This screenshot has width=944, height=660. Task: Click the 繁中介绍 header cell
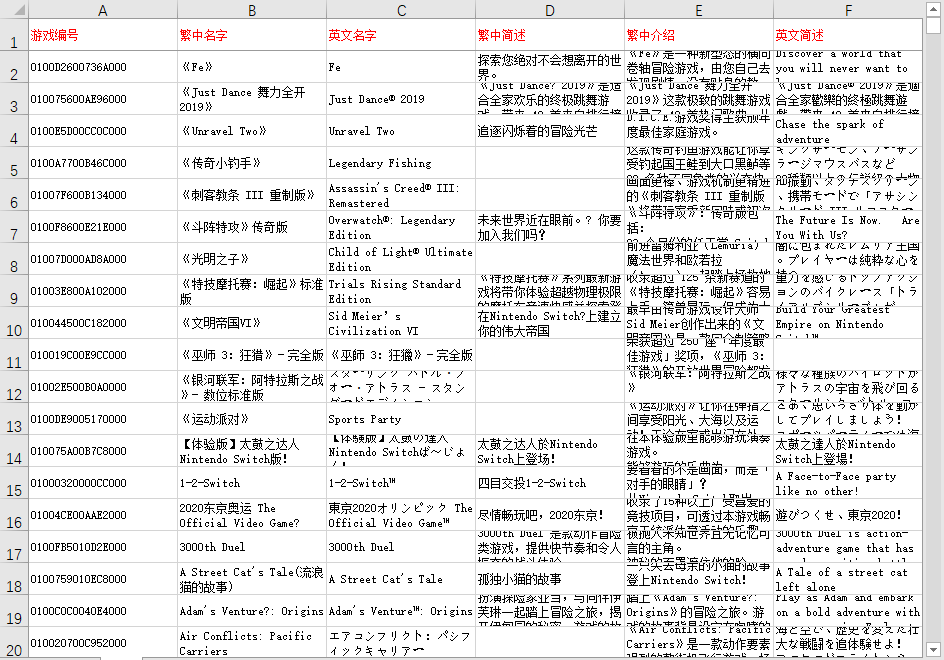point(699,35)
